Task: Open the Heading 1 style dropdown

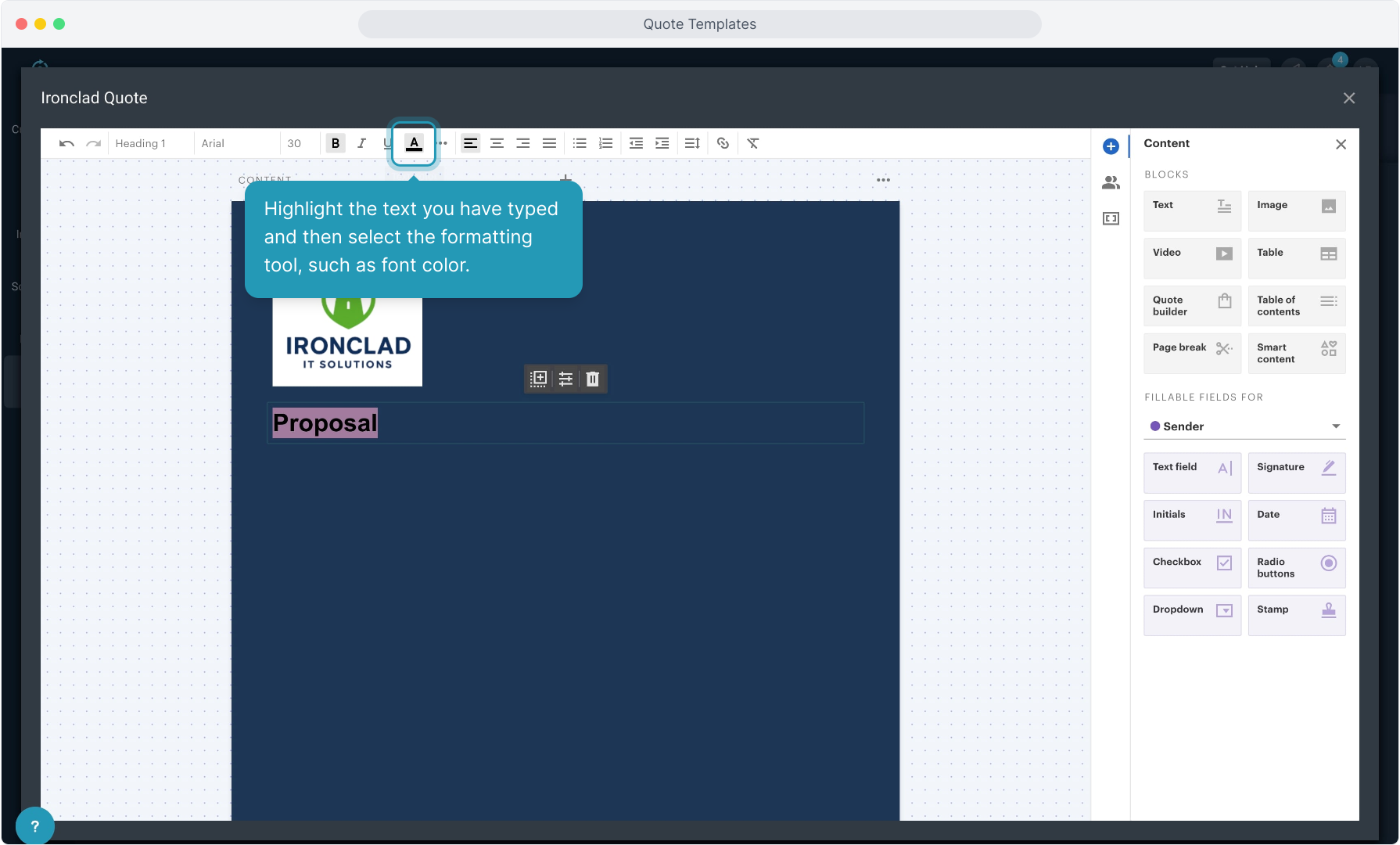Action: [x=150, y=143]
